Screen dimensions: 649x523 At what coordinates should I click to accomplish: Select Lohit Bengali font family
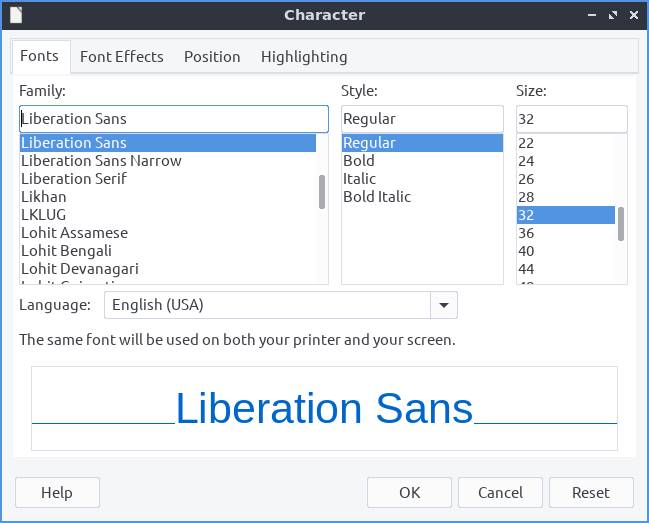click(x=66, y=251)
